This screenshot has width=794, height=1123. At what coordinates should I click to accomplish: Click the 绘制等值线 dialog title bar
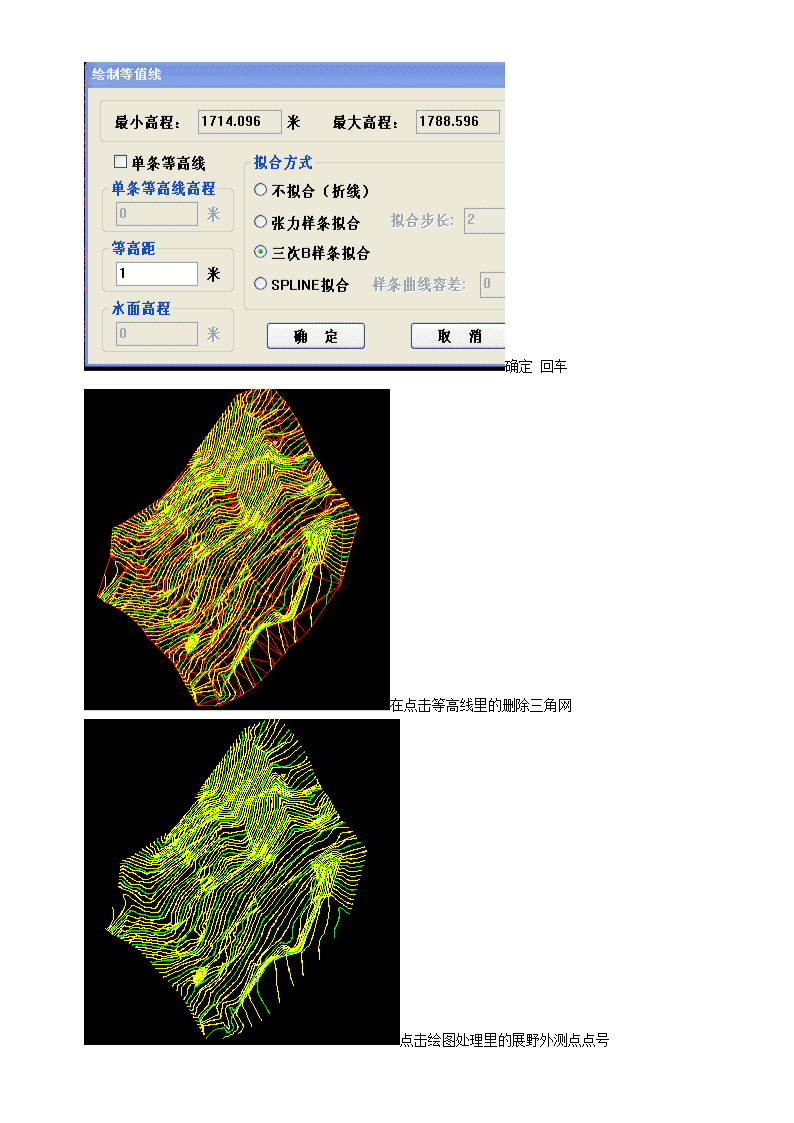coord(295,74)
